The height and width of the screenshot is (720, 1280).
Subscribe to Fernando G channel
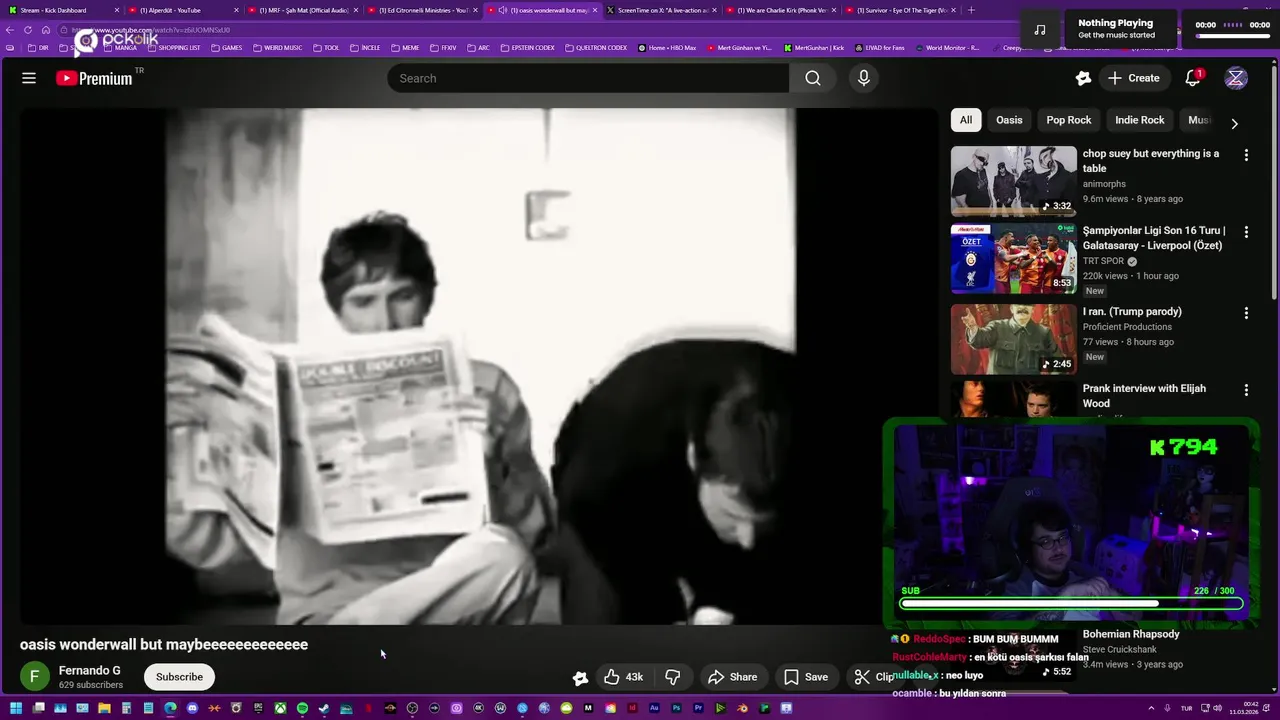[179, 677]
